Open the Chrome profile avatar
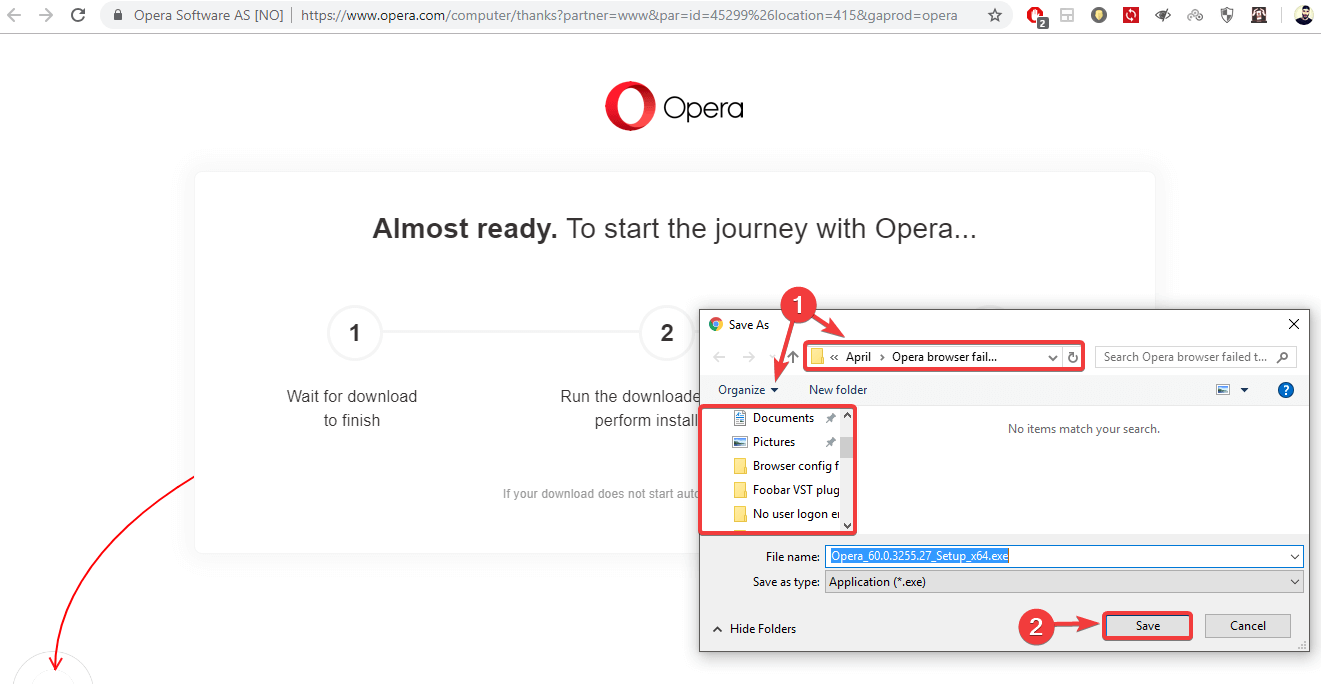Screen dimensions: 1321x684 pos(1303,15)
